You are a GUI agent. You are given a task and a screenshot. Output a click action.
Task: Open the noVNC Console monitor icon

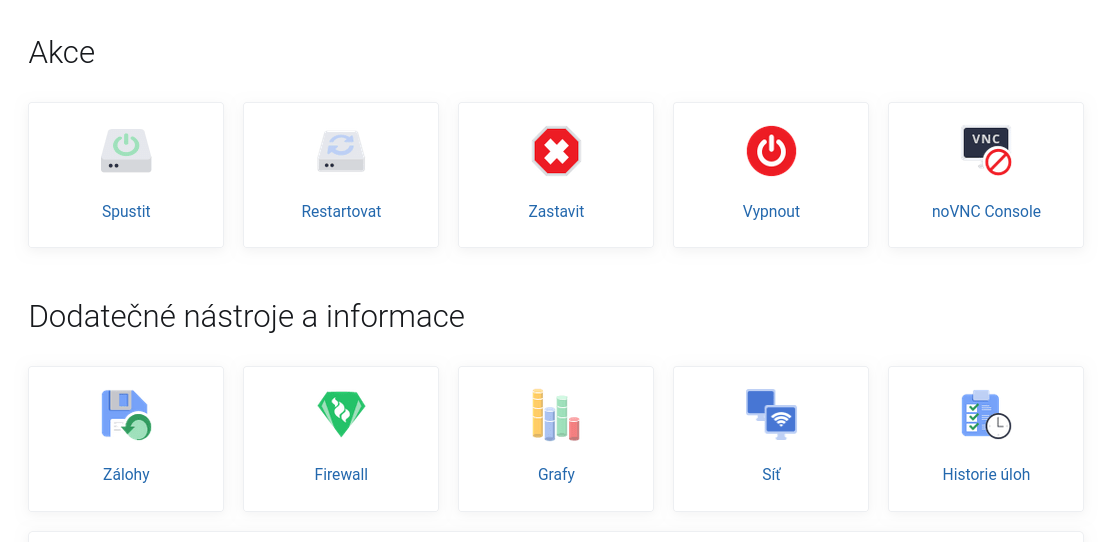(986, 150)
